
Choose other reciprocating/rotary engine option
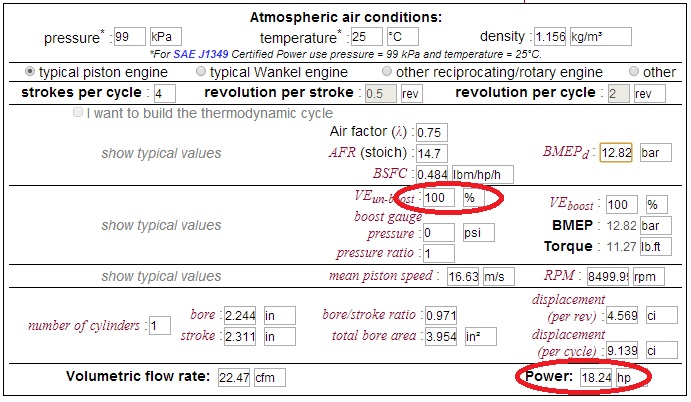pyautogui.click(x=388, y=72)
